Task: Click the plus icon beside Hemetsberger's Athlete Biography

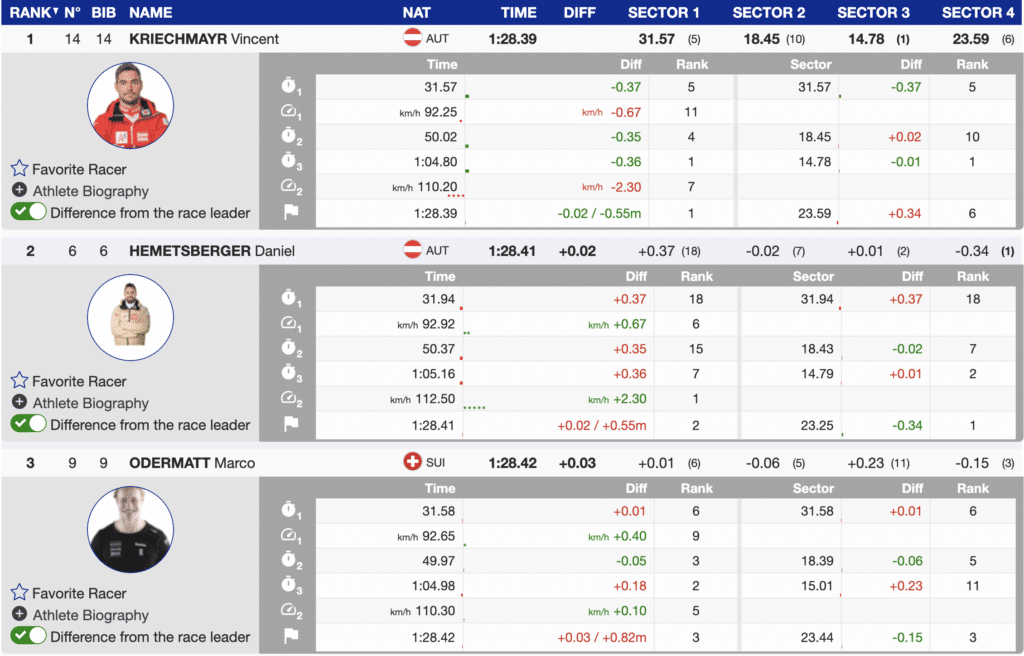Action: (19, 403)
